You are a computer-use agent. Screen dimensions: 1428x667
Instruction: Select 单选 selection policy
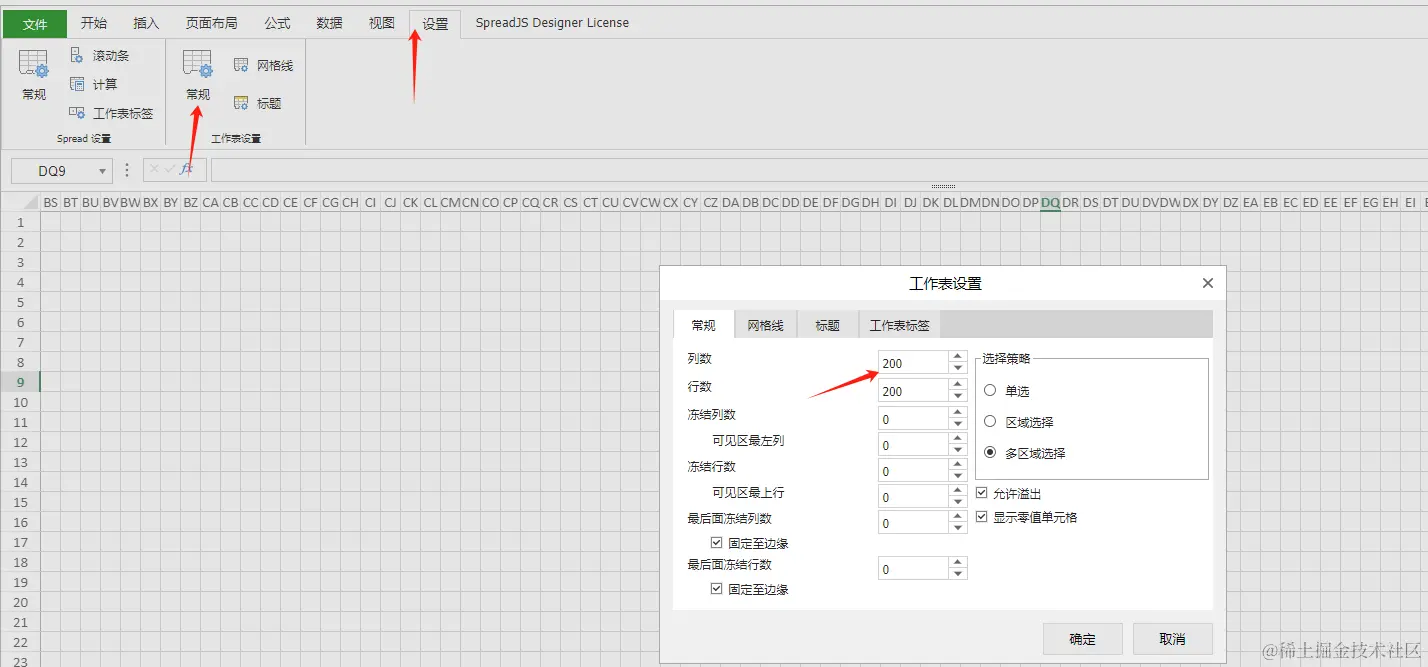tap(990, 391)
